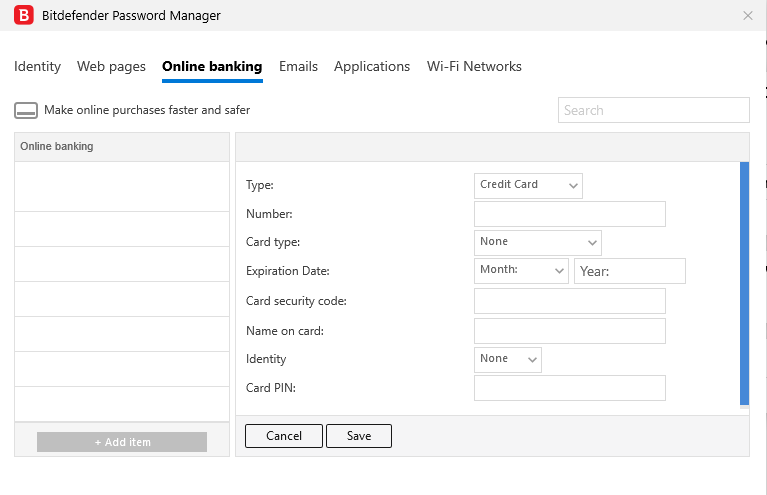Expand the expiration Month dropdown
This screenshot has width=767, height=495.
(x=521, y=270)
